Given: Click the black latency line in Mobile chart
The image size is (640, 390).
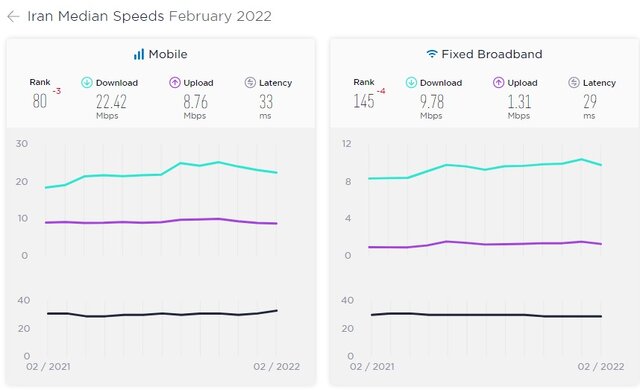Looking at the screenshot, I should pos(161,314).
